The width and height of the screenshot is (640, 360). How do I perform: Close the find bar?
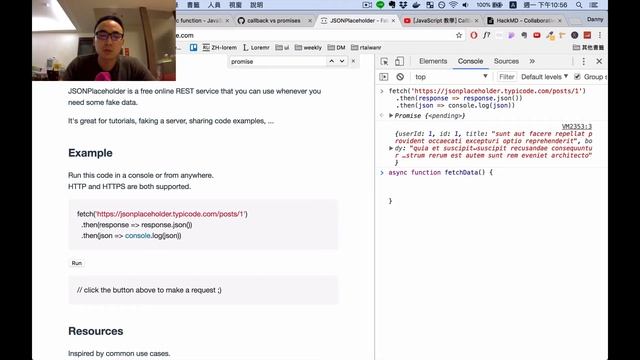coord(353,61)
